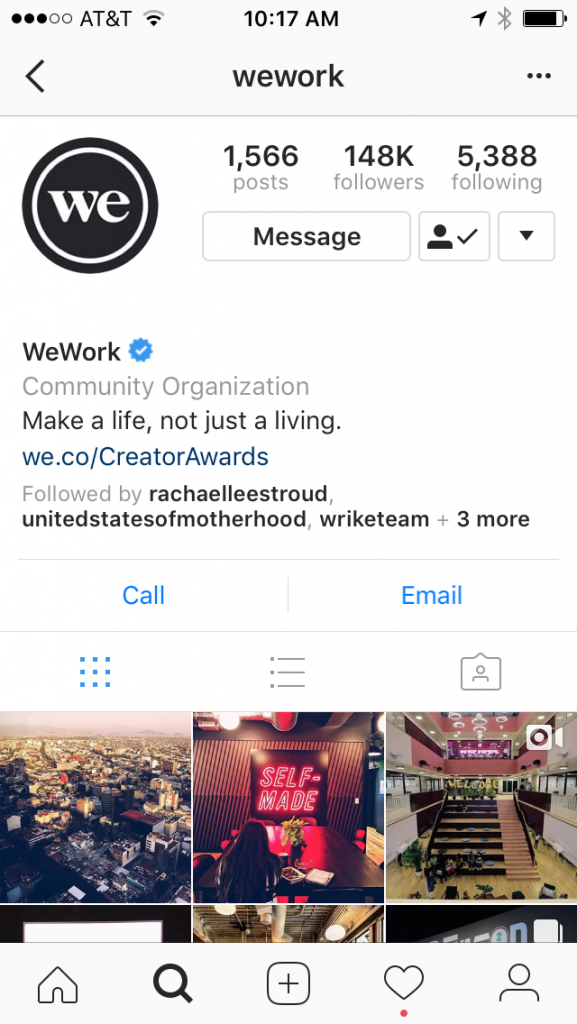This screenshot has width=577, height=1024.
Task: Go to your own profile icon
Action: 519,984
